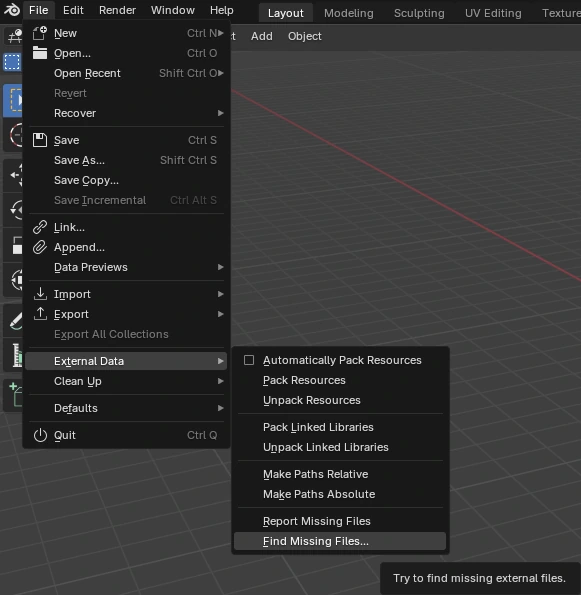Click the Append paperclip icon
This screenshot has width=581, height=595.
point(40,247)
